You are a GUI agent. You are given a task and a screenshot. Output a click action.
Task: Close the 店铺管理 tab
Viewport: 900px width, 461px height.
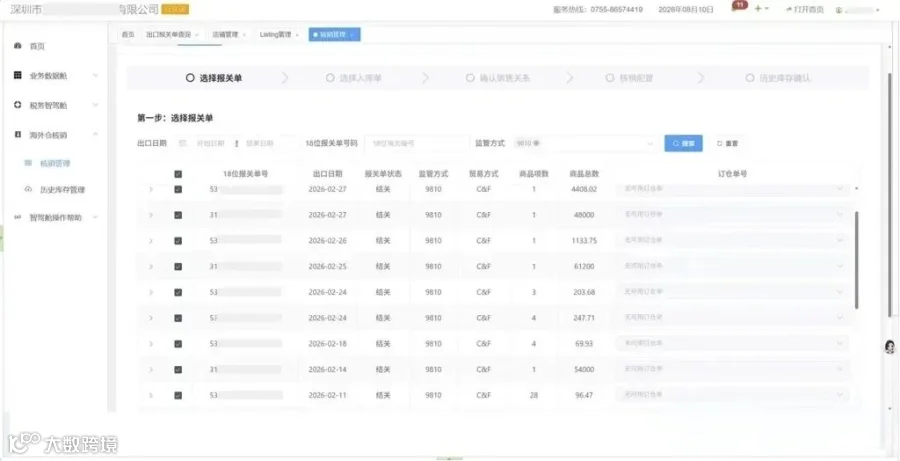pyautogui.click(x=244, y=35)
